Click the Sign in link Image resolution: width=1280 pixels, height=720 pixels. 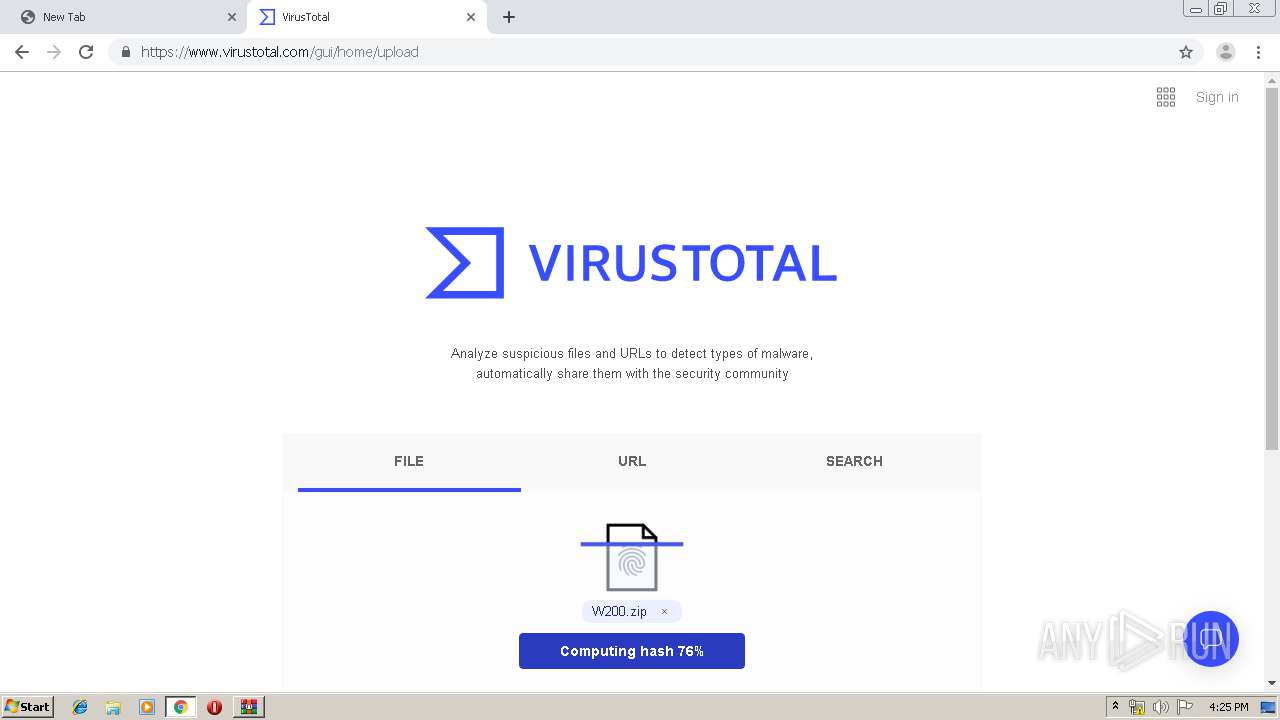[x=1217, y=97]
